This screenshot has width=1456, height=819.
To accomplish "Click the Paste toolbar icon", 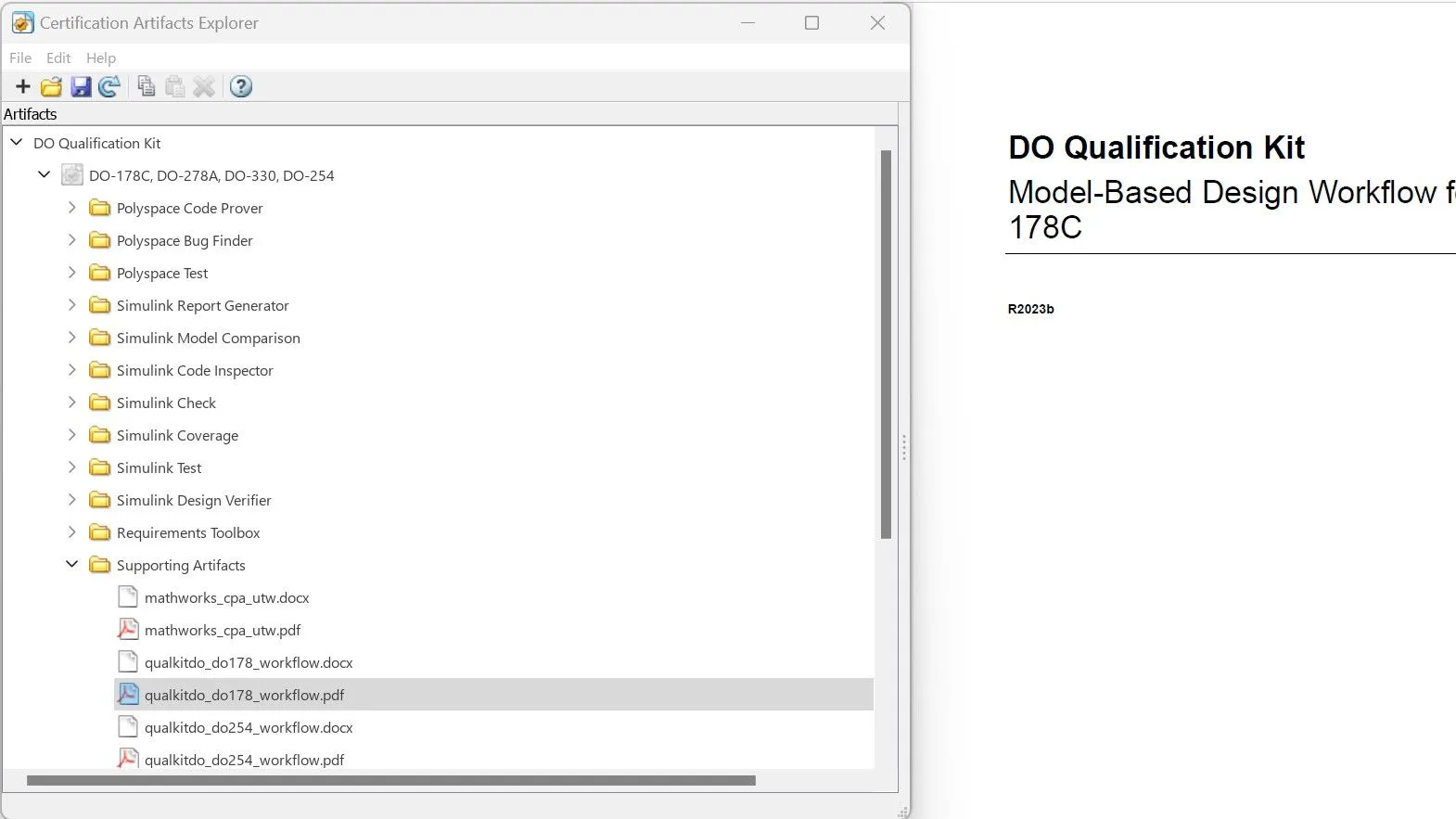I will click(x=174, y=87).
